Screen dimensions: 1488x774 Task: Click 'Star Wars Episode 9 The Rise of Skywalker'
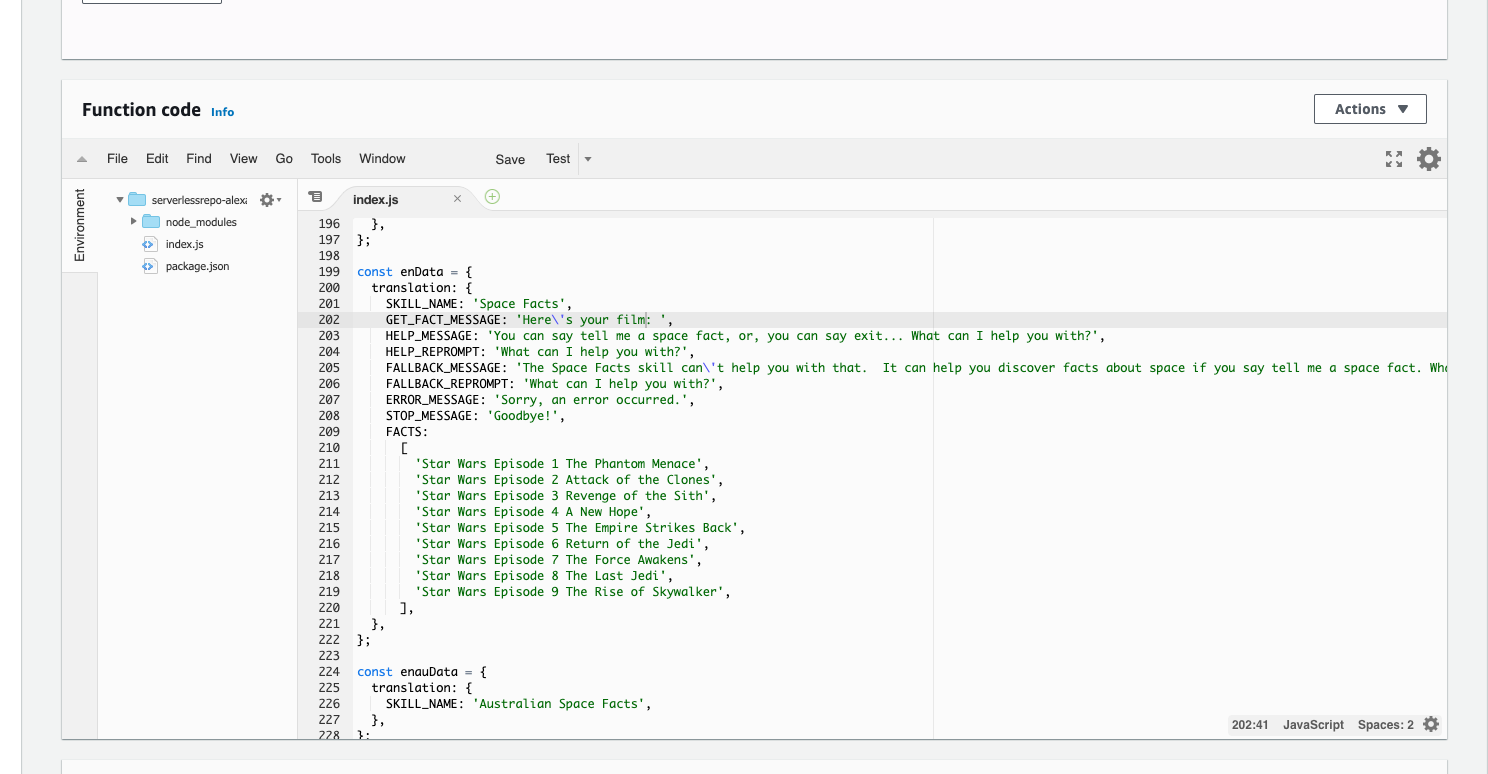(572, 592)
